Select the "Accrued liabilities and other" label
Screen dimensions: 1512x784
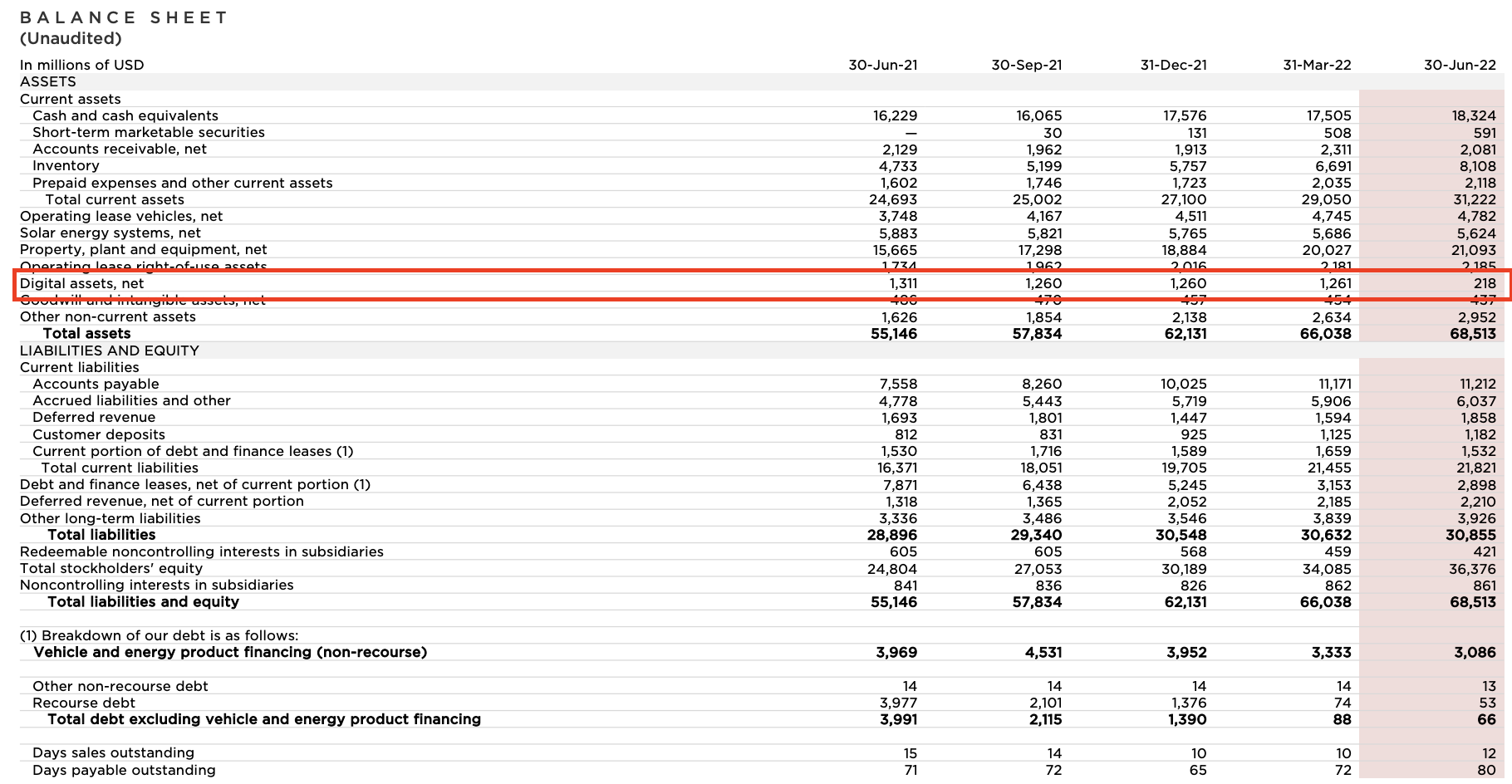(x=131, y=400)
